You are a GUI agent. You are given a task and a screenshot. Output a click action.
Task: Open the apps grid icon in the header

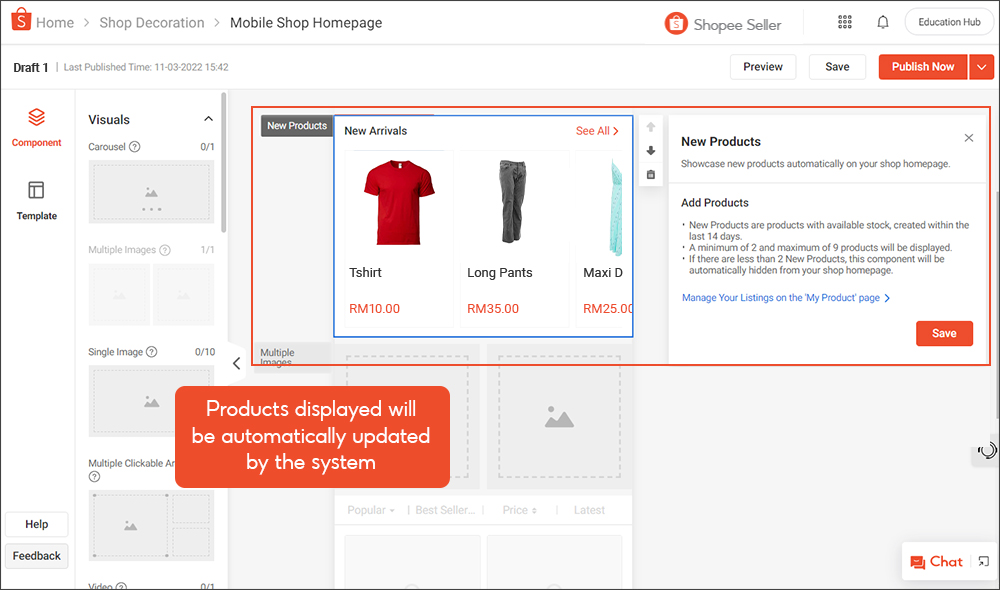[844, 21]
